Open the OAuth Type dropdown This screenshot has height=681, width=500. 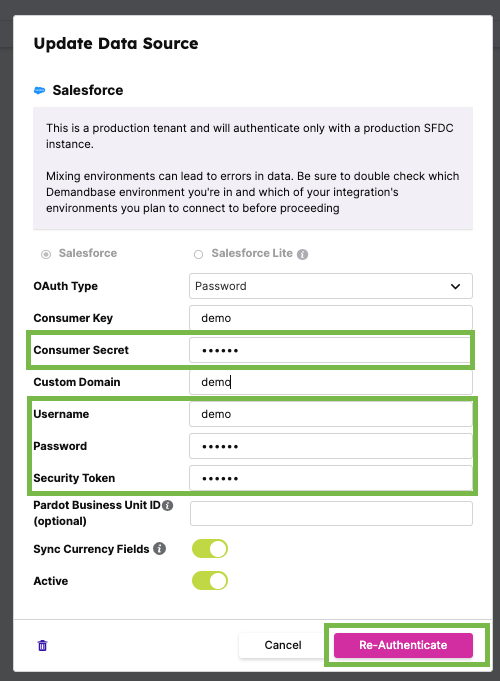(x=331, y=286)
